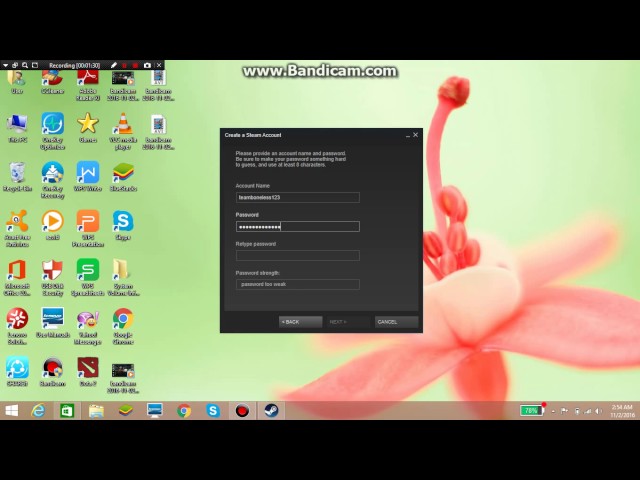
Task: Click the Bandicam pause recording icon
Action: point(124,65)
